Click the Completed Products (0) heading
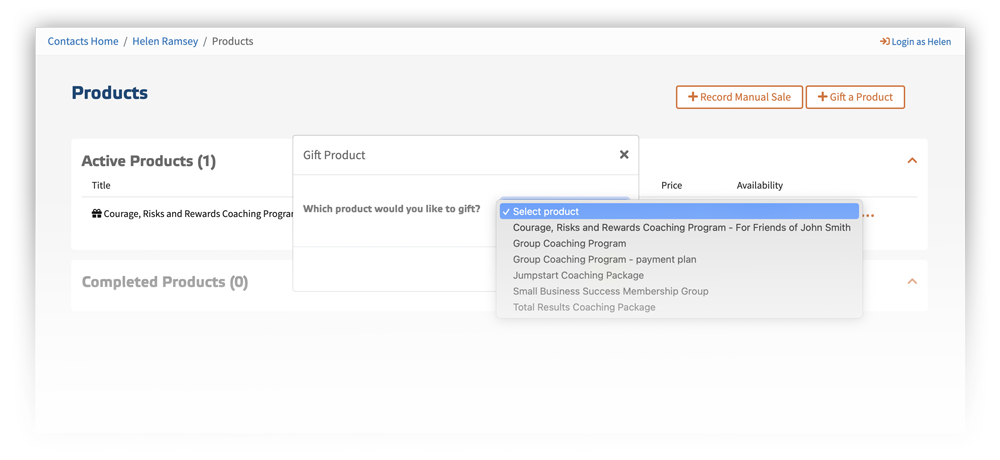This screenshot has height=460, width=1000. [165, 281]
